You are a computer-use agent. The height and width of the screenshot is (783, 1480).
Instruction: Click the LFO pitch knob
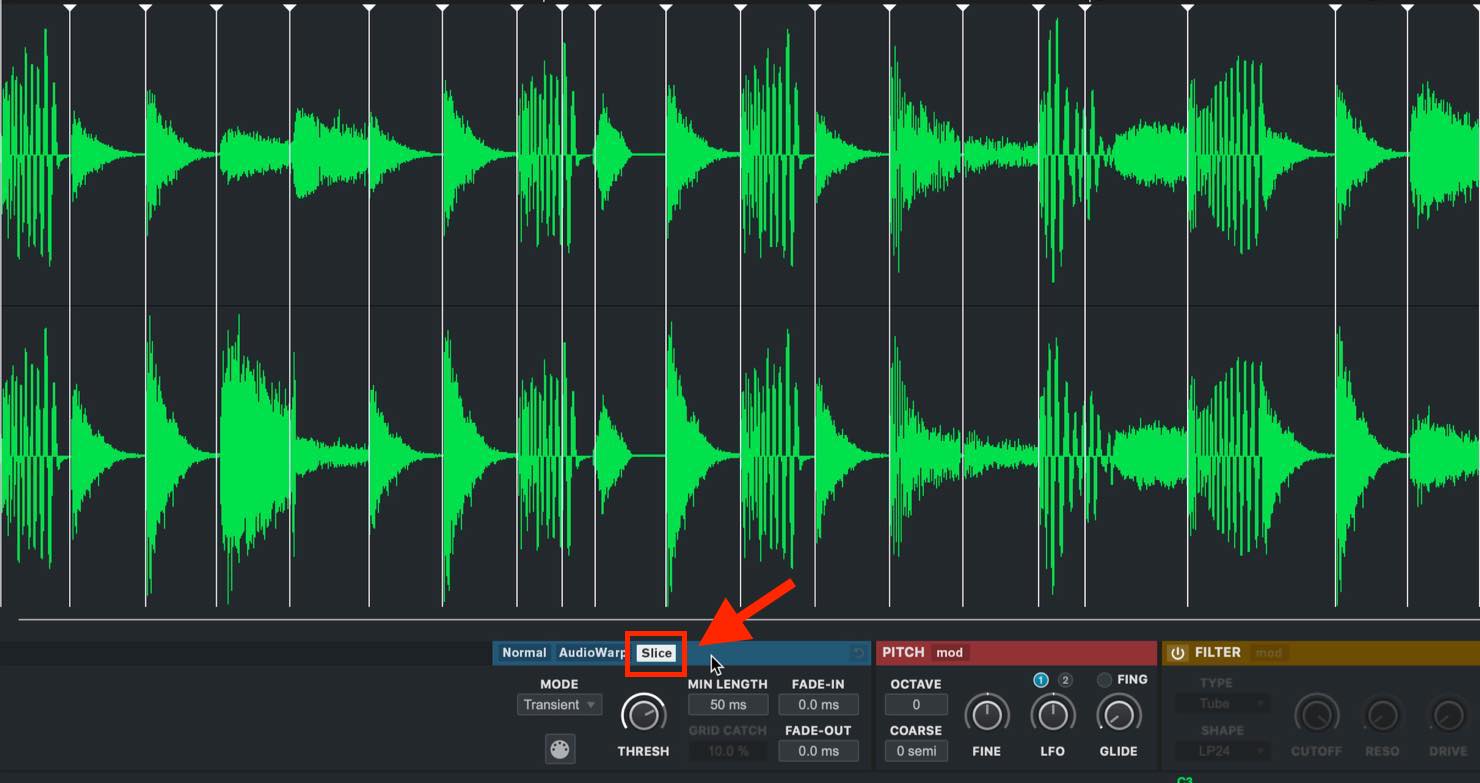coord(1053,715)
